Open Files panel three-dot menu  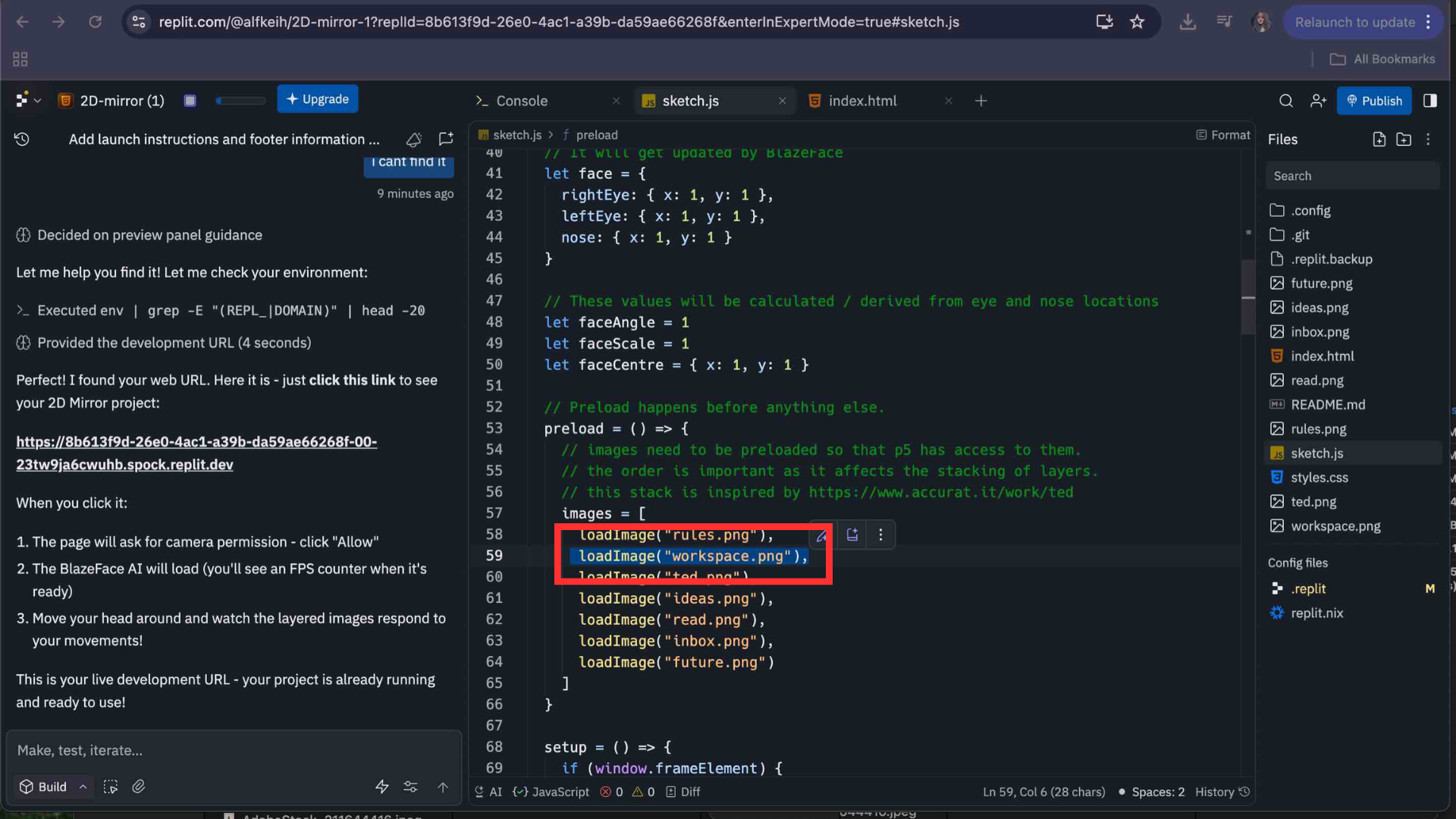point(1428,140)
